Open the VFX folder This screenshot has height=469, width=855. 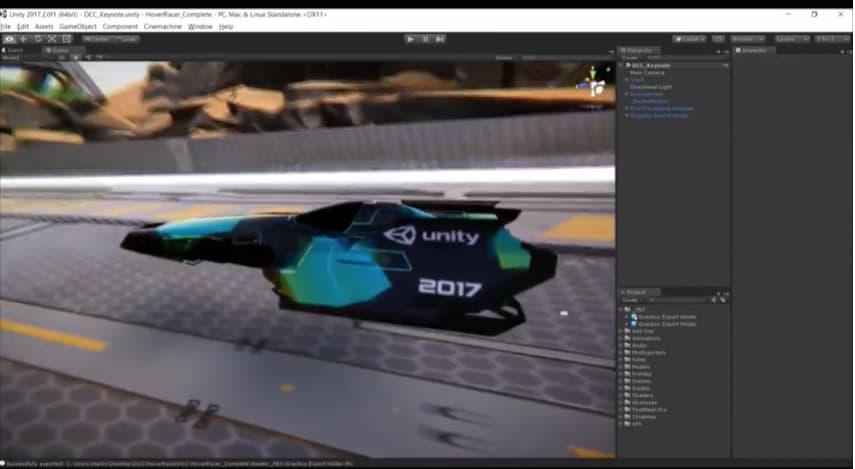634,423
